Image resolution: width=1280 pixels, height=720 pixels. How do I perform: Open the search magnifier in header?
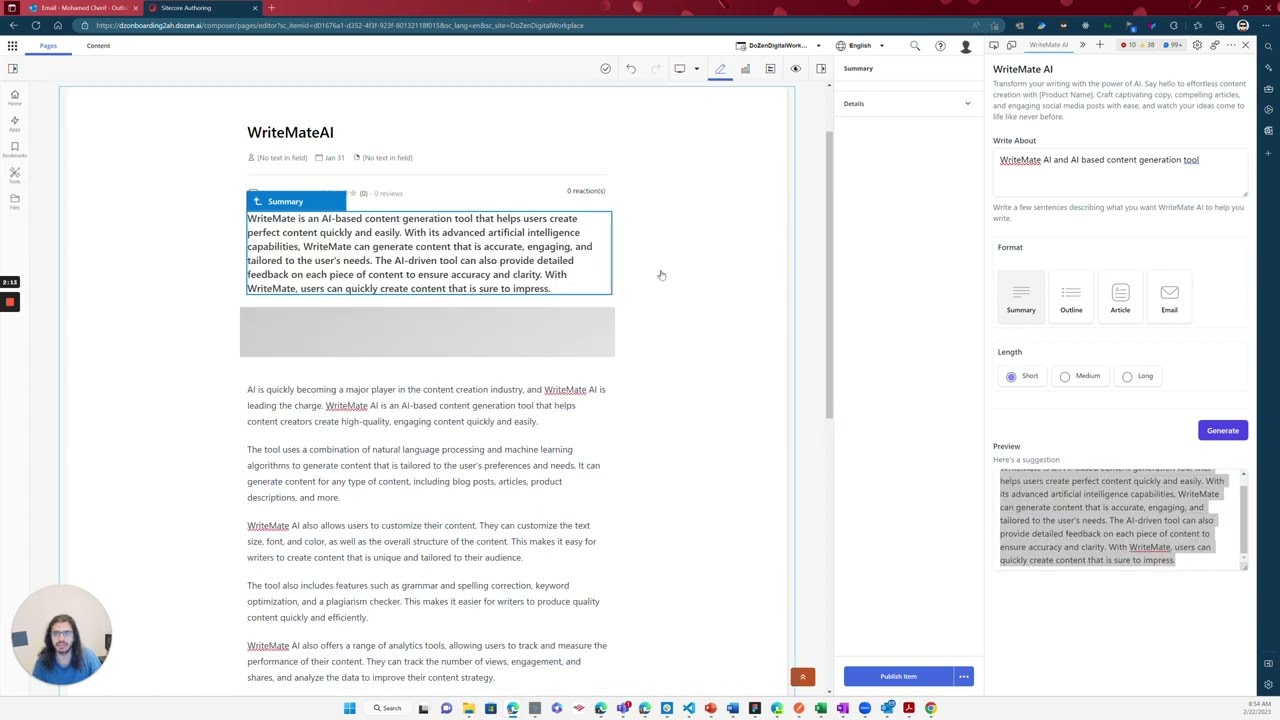[x=915, y=46]
